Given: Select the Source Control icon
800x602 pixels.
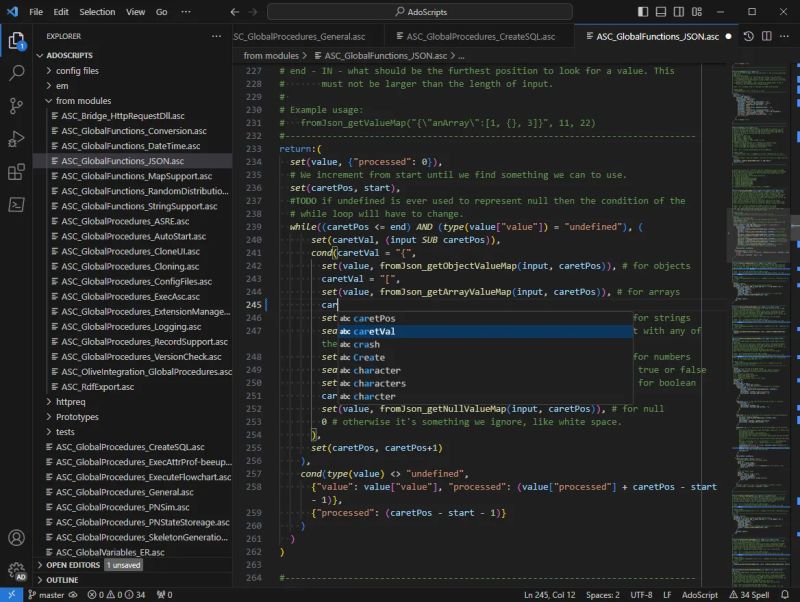Looking at the screenshot, I should pos(14,106).
